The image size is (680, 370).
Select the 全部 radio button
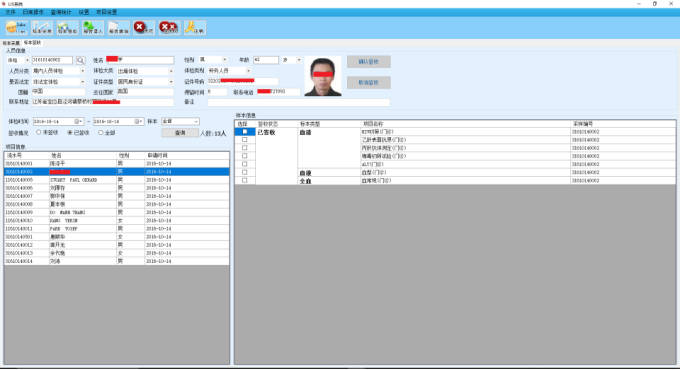(x=101, y=132)
